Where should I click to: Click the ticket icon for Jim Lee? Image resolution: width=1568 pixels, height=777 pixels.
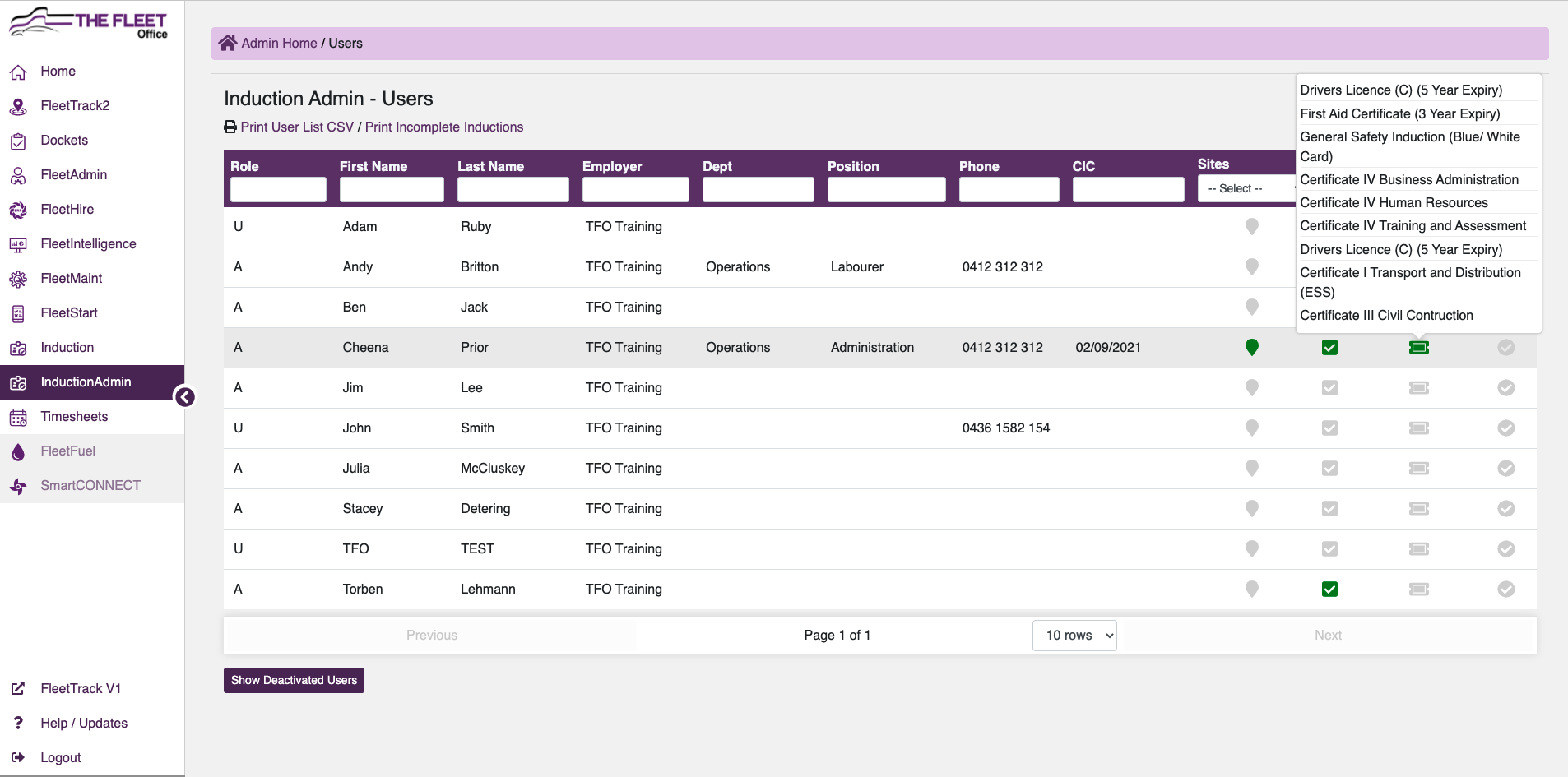pyautogui.click(x=1419, y=387)
